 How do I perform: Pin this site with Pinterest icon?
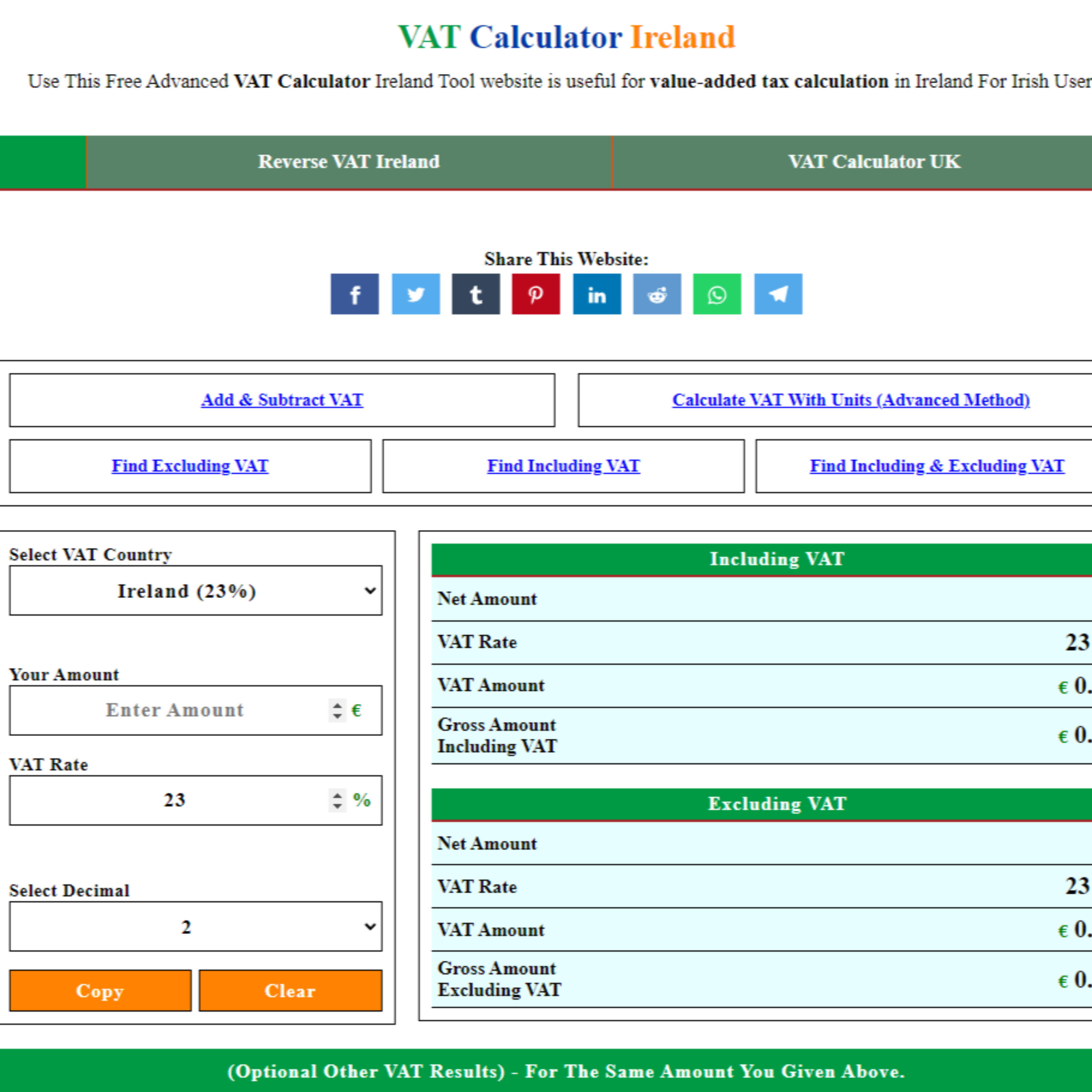(x=536, y=294)
